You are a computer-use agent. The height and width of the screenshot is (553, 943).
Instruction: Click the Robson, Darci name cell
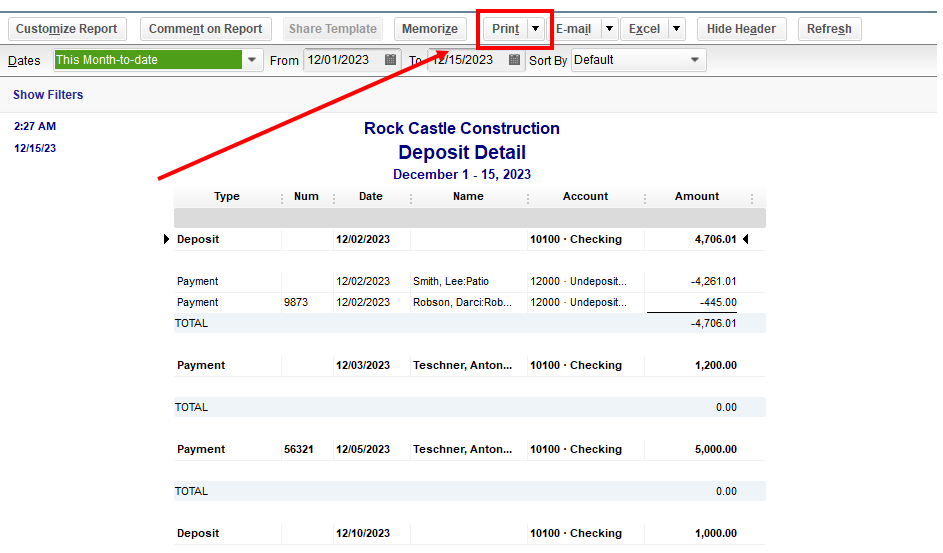462,302
